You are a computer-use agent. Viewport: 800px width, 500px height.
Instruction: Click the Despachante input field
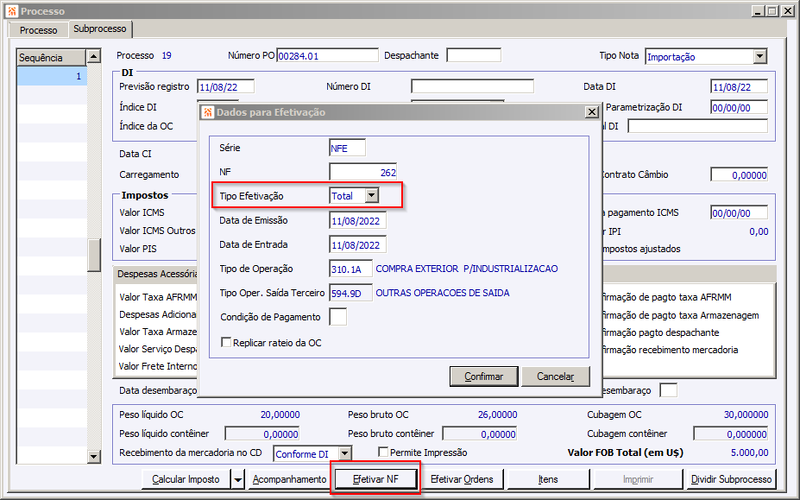pyautogui.click(x=473, y=55)
